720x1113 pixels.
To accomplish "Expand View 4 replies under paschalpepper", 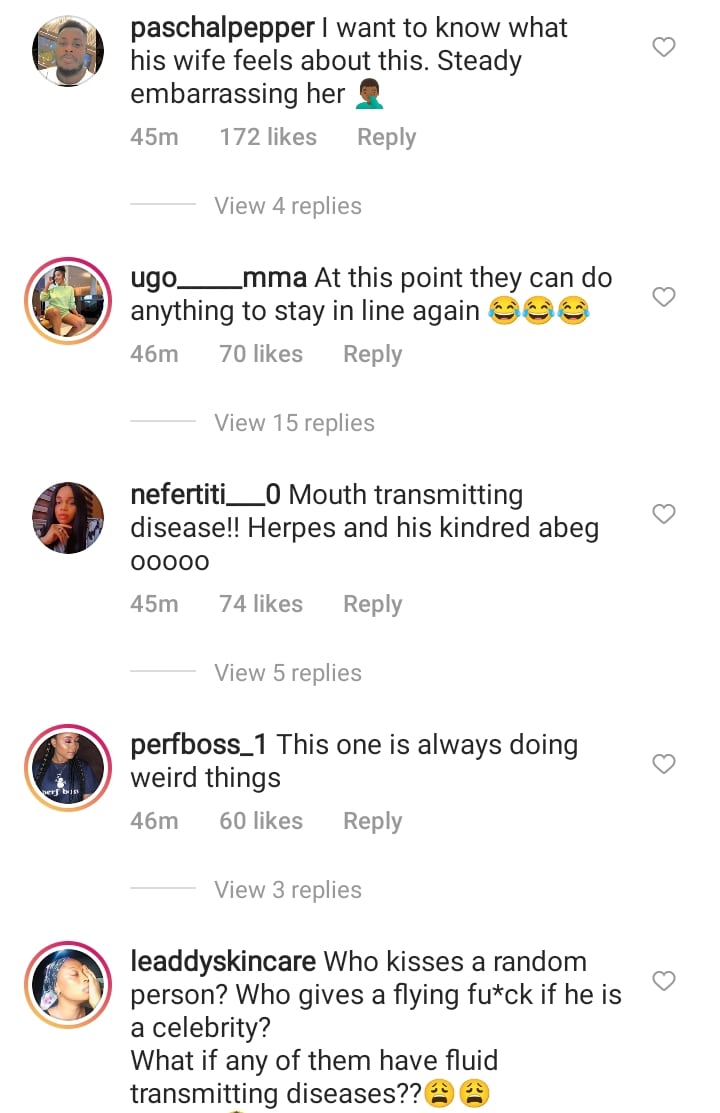I will pos(287,206).
